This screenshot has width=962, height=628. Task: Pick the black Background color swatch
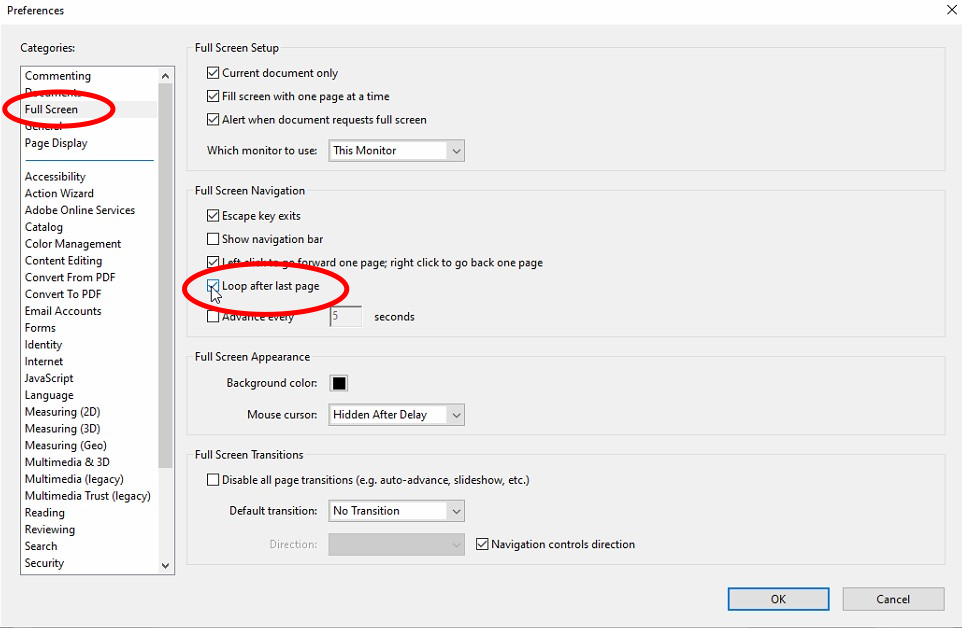click(339, 383)
